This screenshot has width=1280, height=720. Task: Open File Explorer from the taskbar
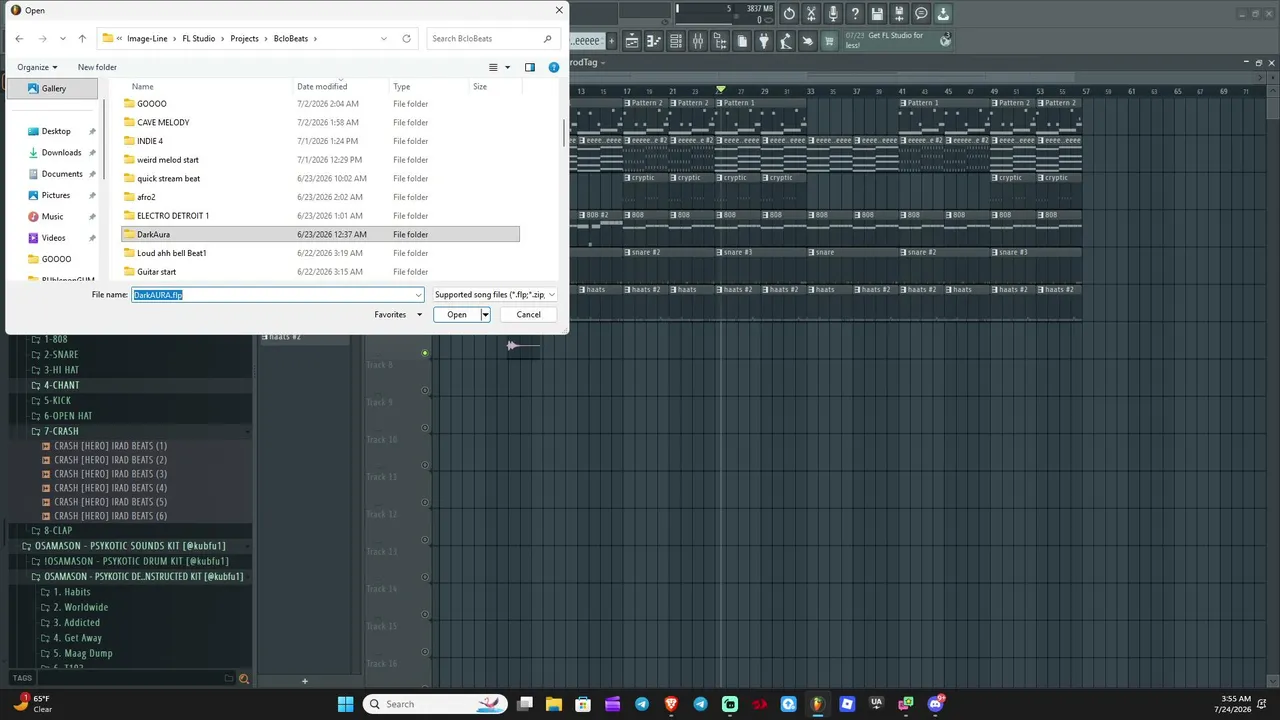click(x=553, y=704)
